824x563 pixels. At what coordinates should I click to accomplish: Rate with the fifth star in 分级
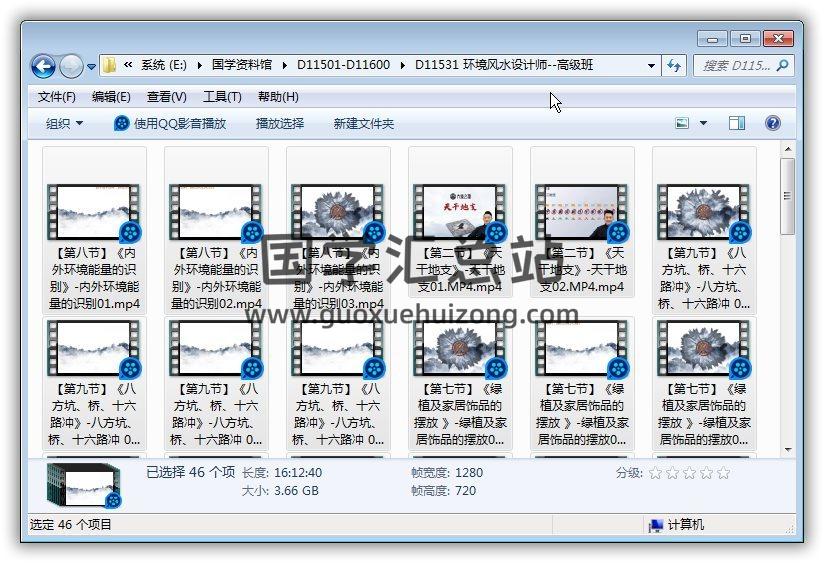(x=724, y=473)
